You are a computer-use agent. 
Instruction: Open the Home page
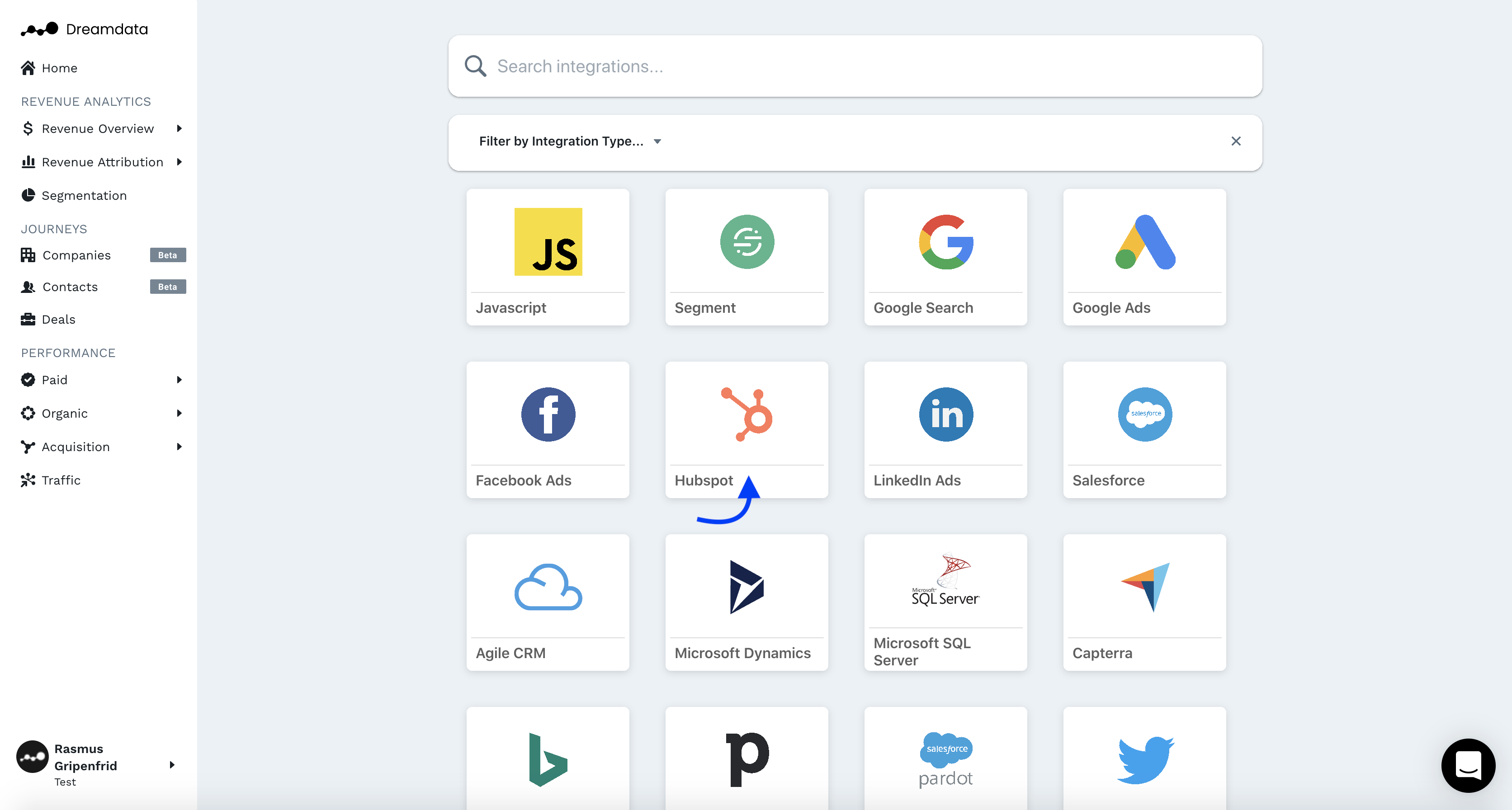coord(59,68)
